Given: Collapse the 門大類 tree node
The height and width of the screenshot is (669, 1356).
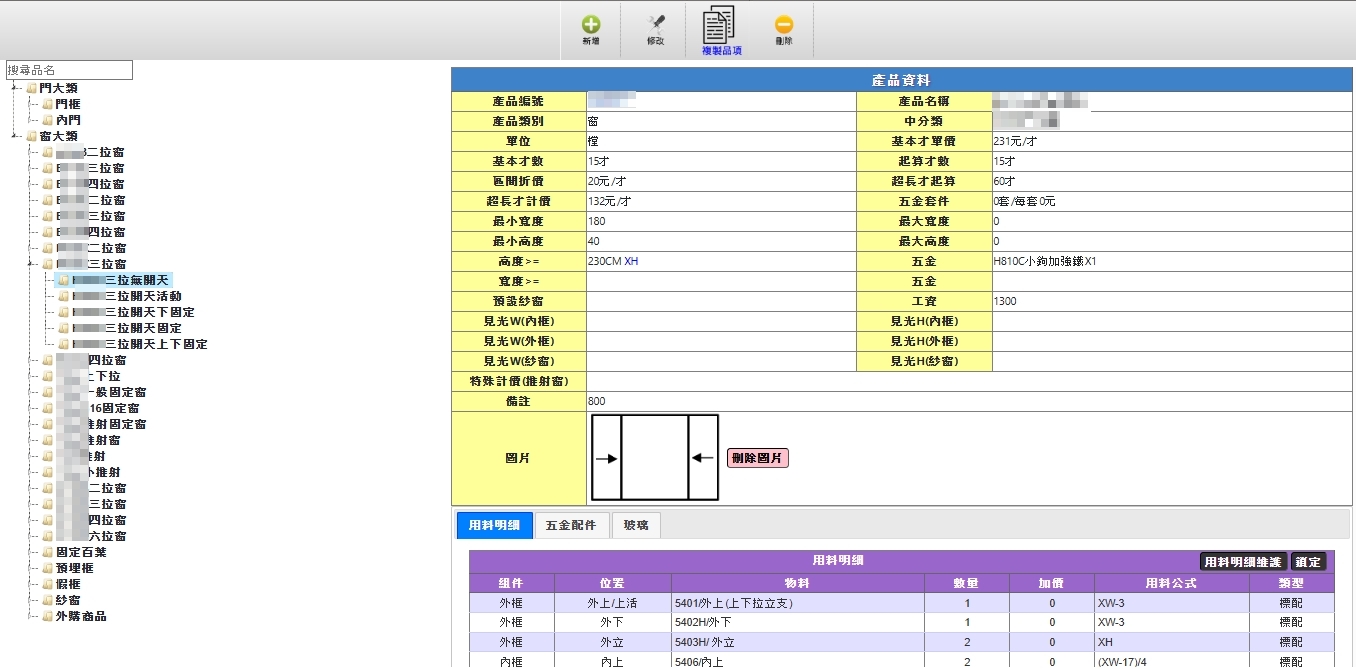Looking at the screenshot, I should pos(15,88).
